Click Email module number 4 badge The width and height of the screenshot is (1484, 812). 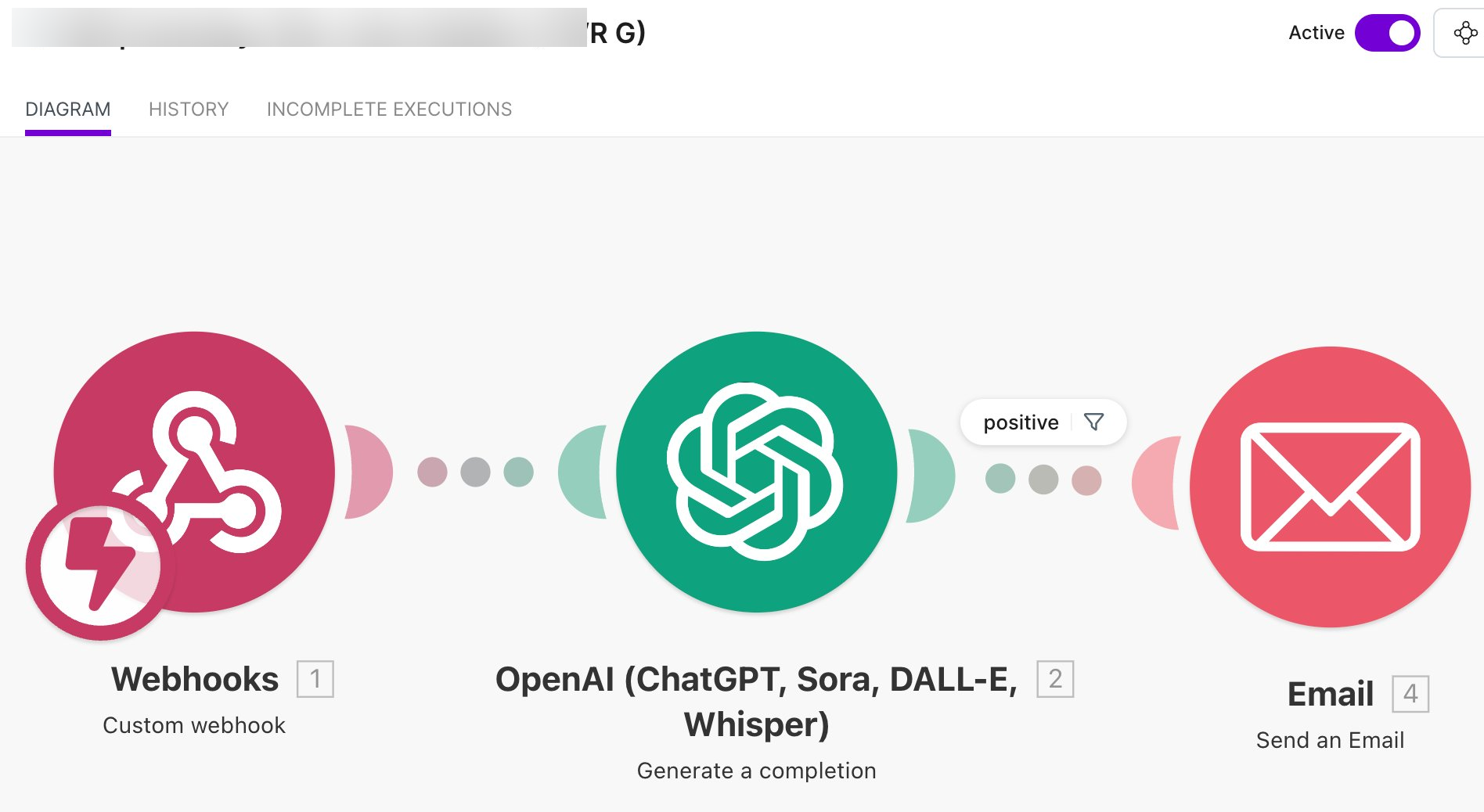click(1410, 694)
